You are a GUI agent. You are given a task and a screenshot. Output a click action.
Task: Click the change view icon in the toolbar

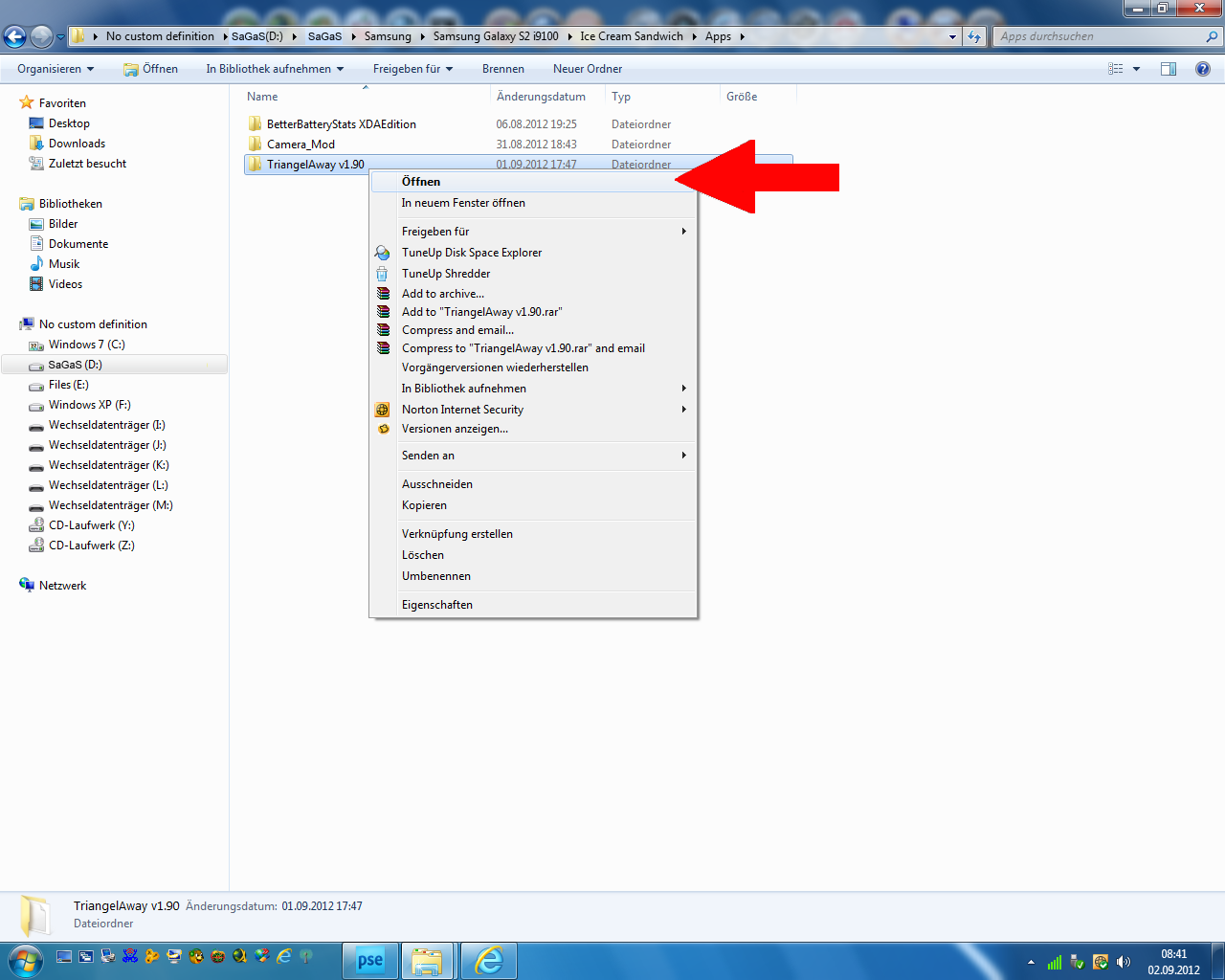[x=1116, y=69]
